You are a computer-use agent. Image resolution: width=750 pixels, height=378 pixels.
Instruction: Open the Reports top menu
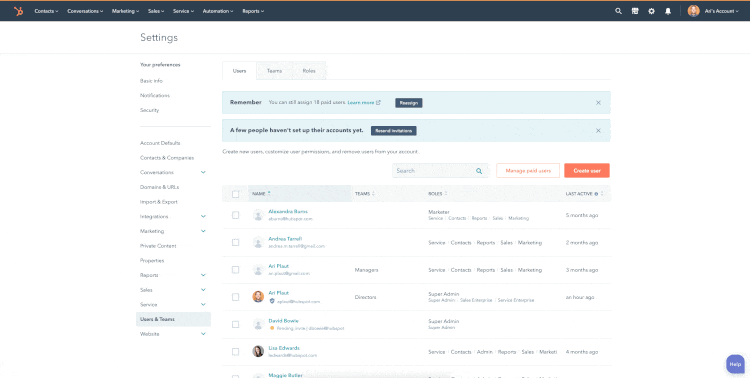click(253, 11)
